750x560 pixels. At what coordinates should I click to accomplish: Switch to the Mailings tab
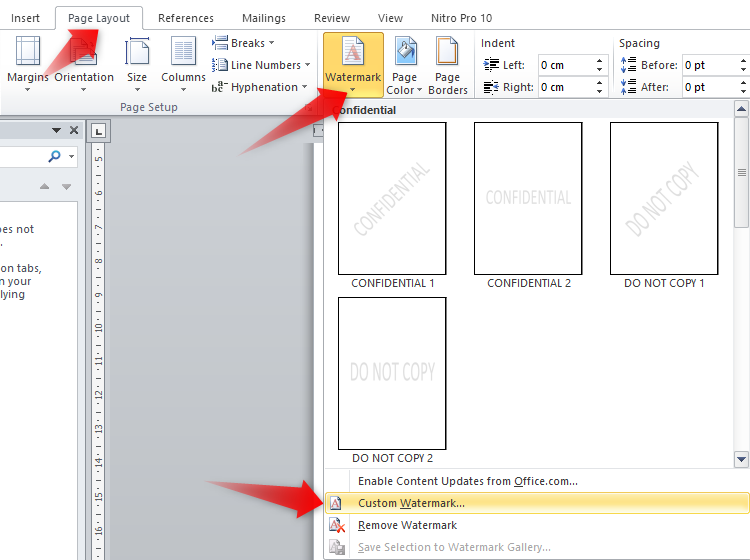point(263,18)
